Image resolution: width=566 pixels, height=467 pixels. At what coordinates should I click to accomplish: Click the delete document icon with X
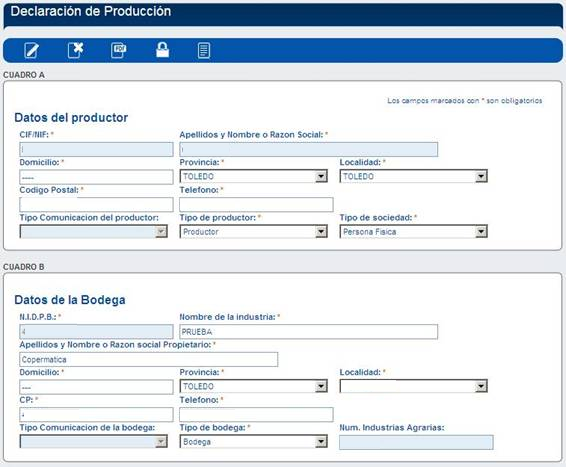point(75,50)
